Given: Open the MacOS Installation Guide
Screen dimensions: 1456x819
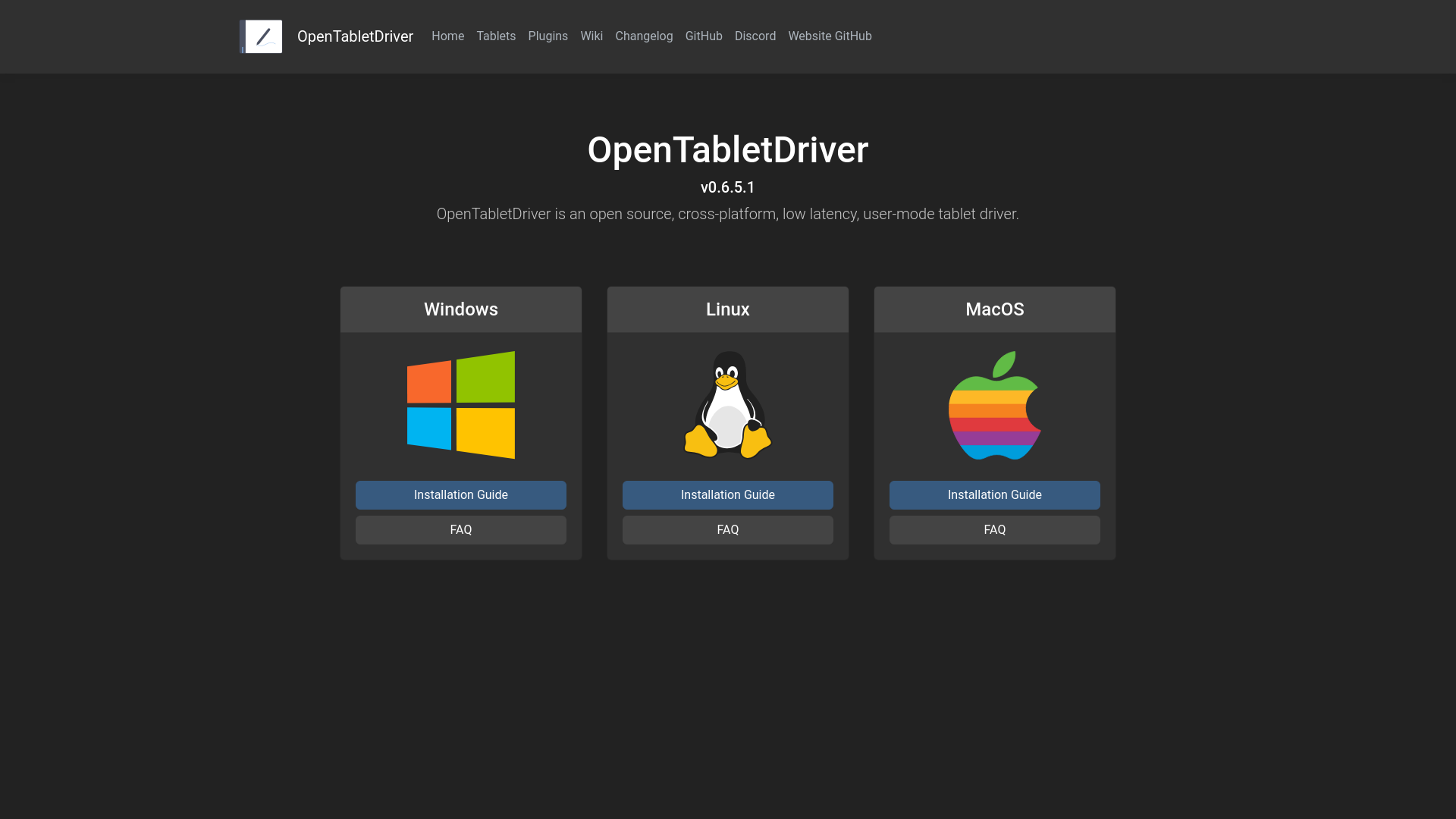Looking at the screenshot, I should pos(995,495).
